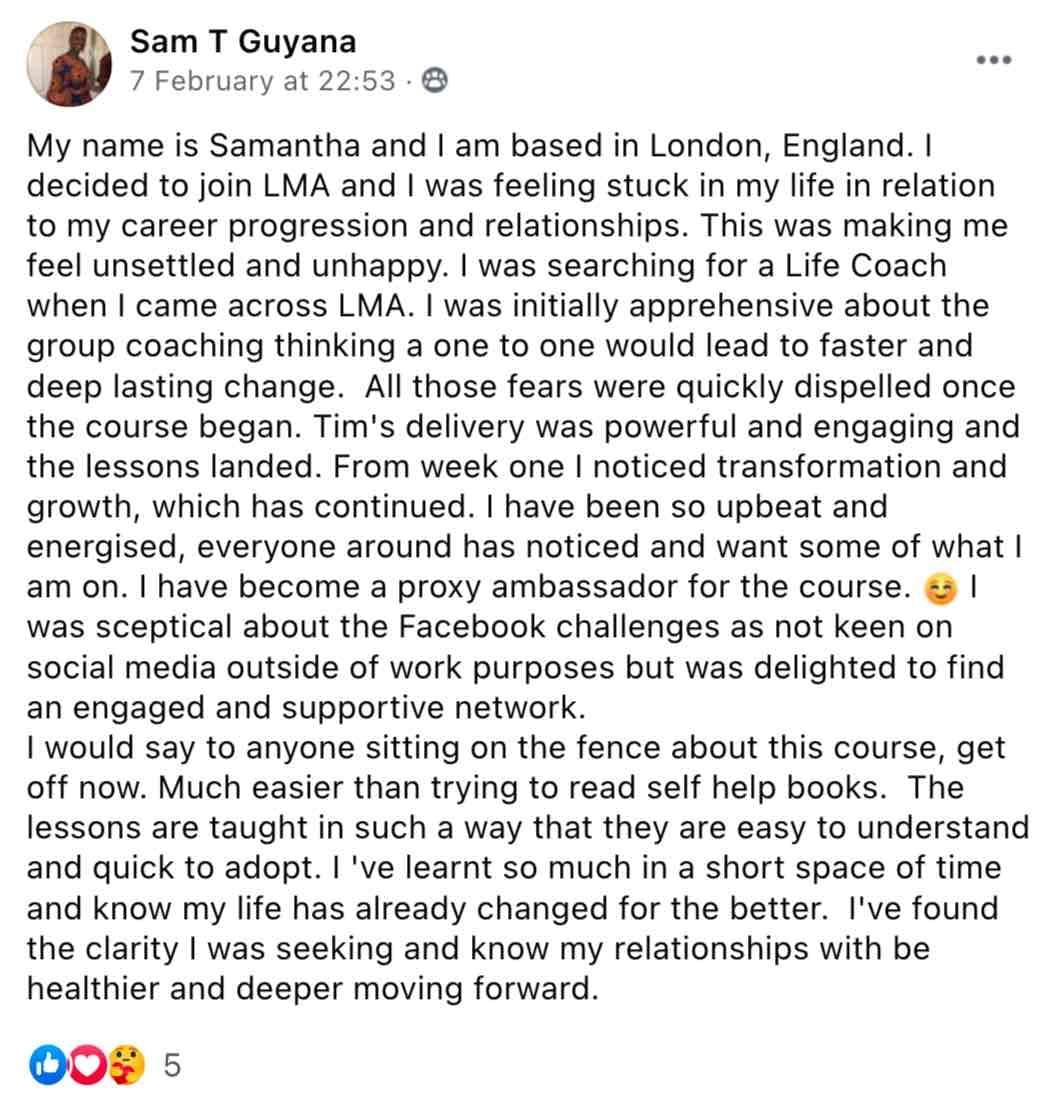Click the blushing smiley emoji in the post
This screenshot has height=1104, width=1060.
[x=941, y=589]
